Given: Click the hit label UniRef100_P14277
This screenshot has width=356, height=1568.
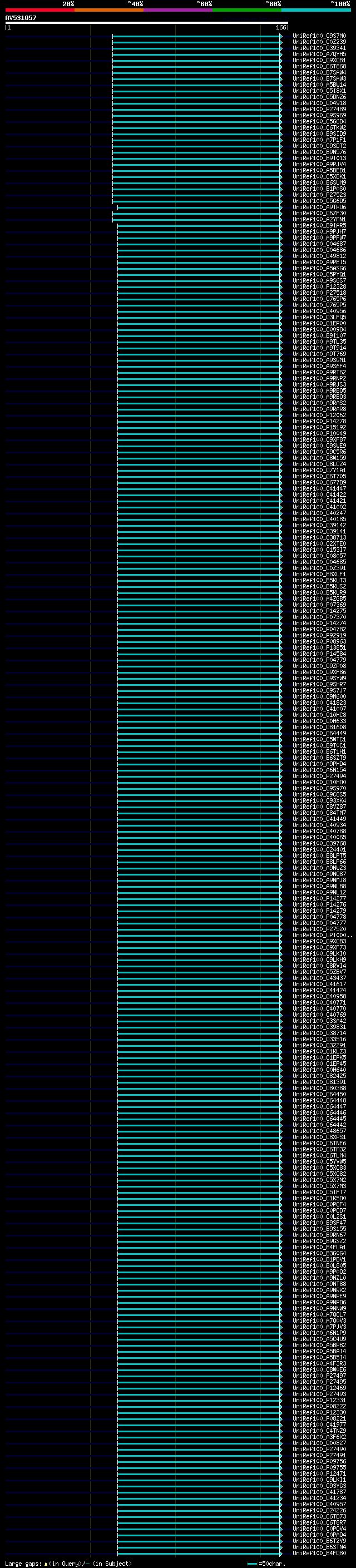Looking at the screenshot, I should coord(319,898).
